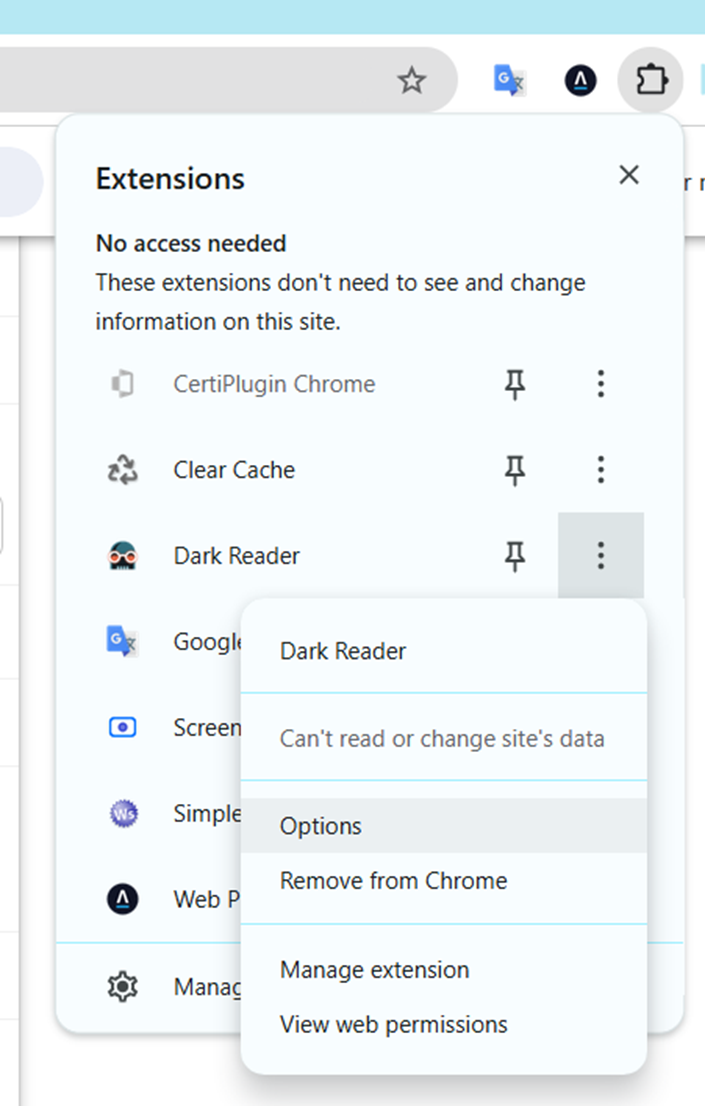Click the Dark Reader extension icon

pos(123,556)
